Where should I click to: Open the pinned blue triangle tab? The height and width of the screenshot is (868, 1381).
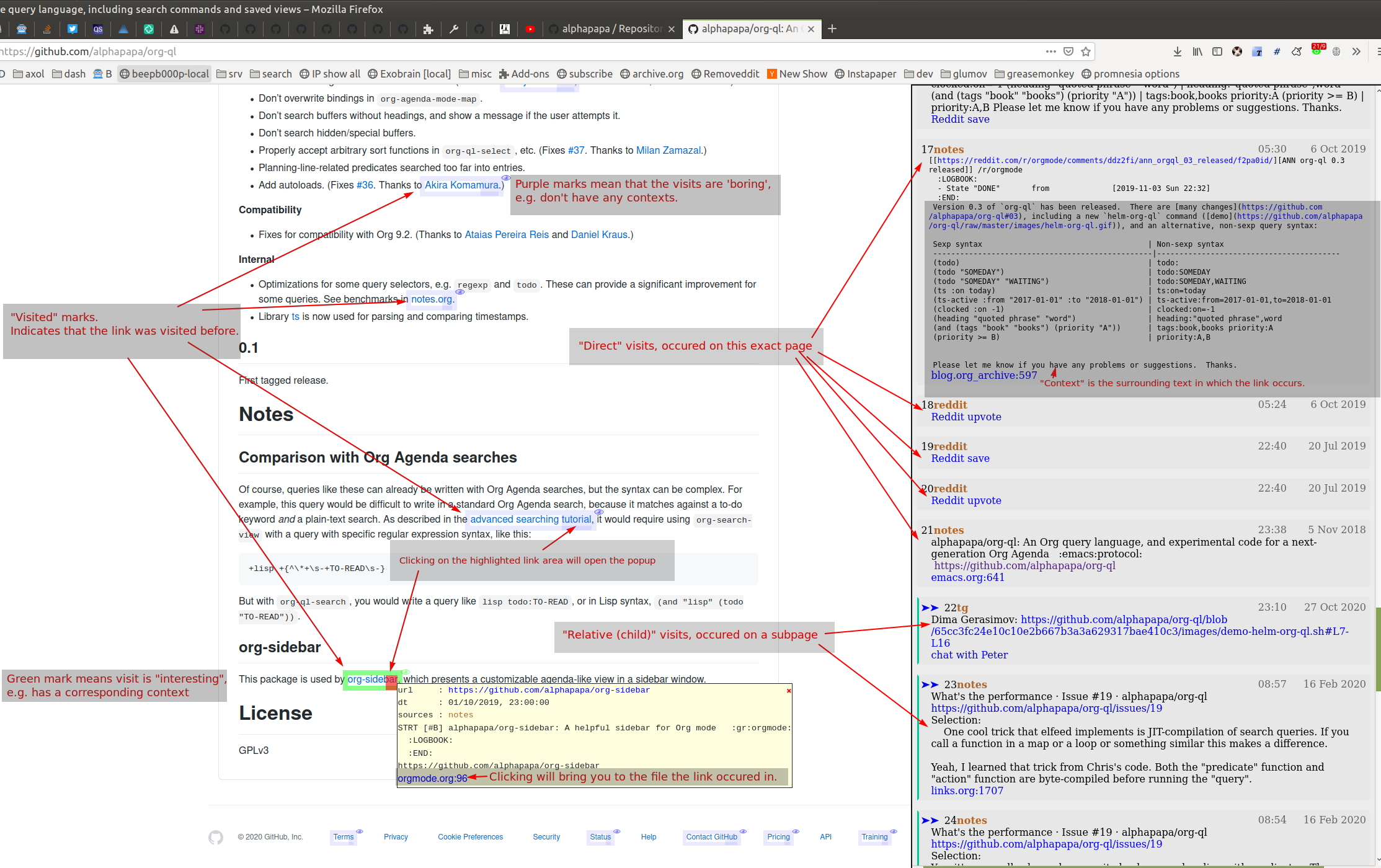123,29
